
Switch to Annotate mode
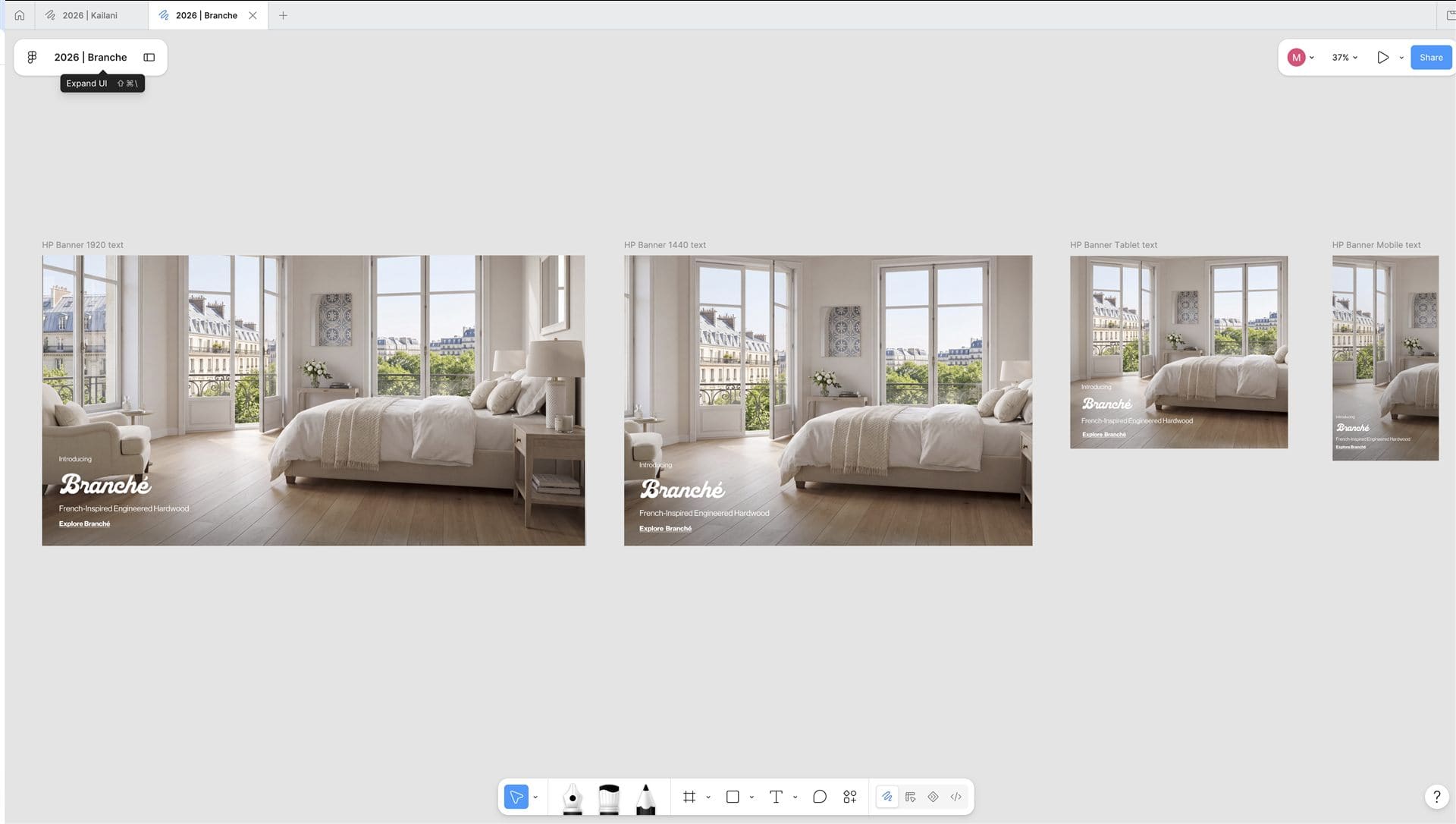tap(933, 797)
